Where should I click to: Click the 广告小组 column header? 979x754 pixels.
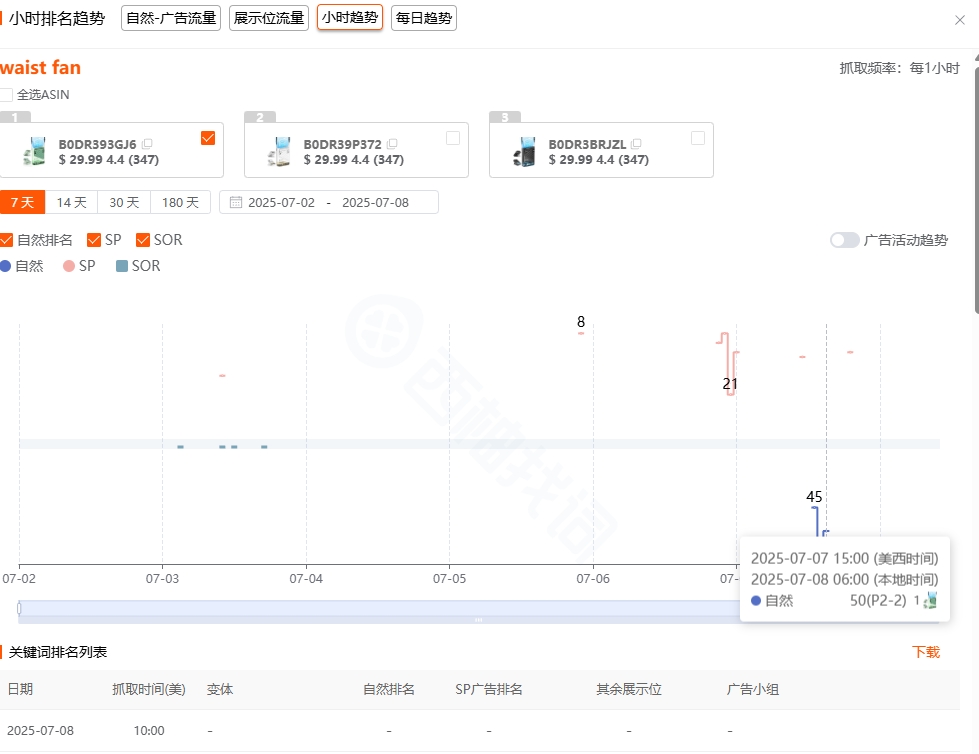pyautogui.click(x=753, y=689)
